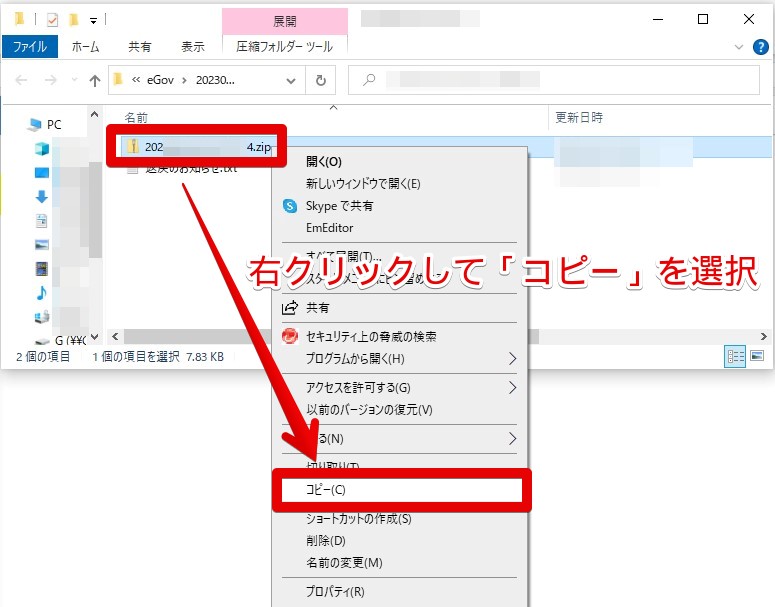
Task: Go back with the back arrow
Action: [21, 80]
